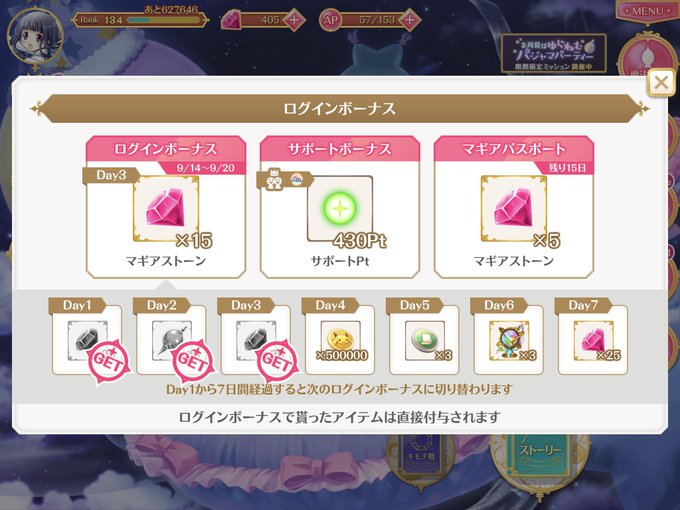The image size is (680, 510).
Task: Open the pajama party mission banner
Action: click(x=554, y=53)
